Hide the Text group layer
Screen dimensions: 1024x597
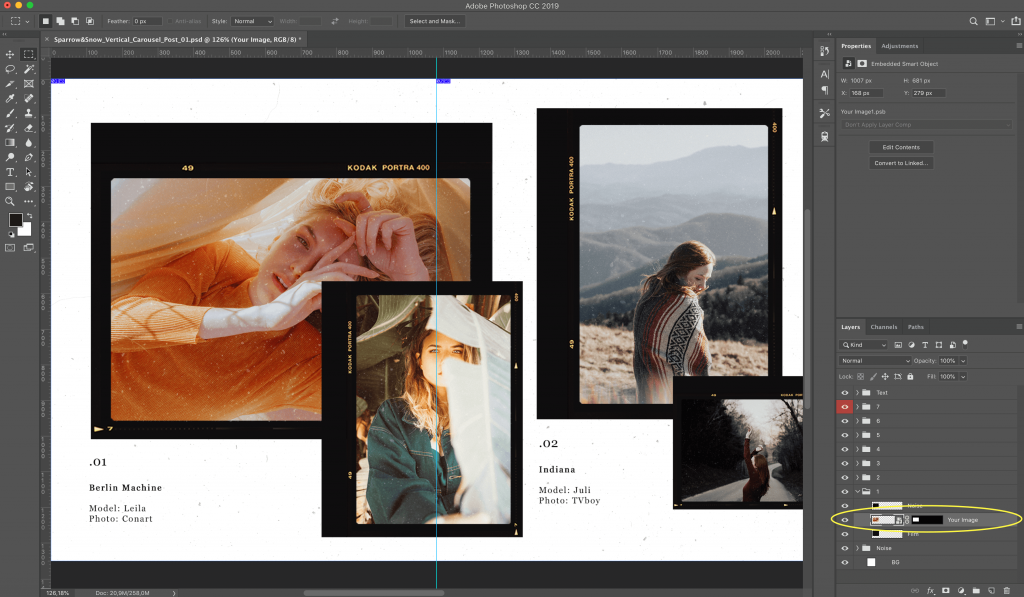(x=844, y=393)
